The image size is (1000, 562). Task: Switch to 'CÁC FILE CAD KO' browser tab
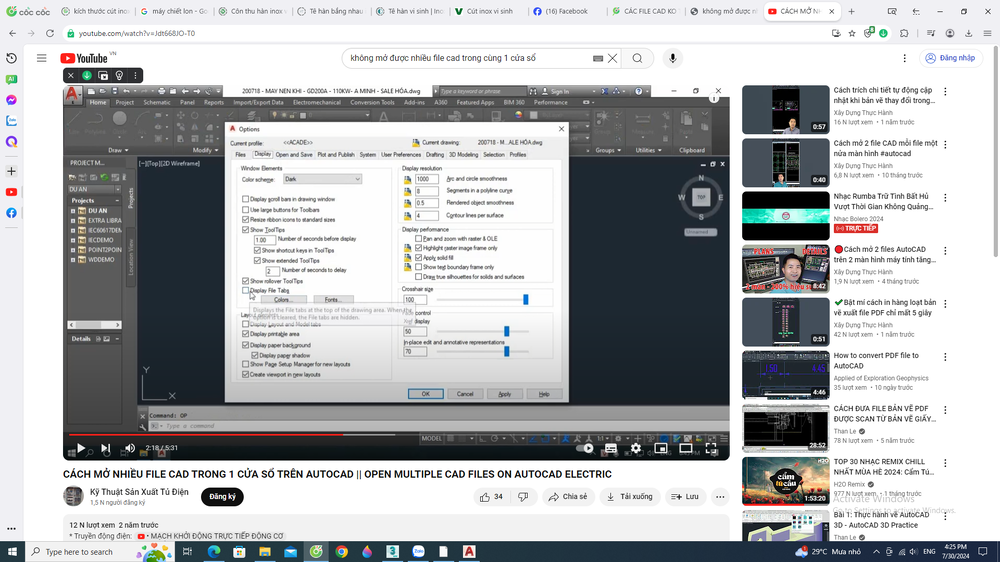pos(644,11)
